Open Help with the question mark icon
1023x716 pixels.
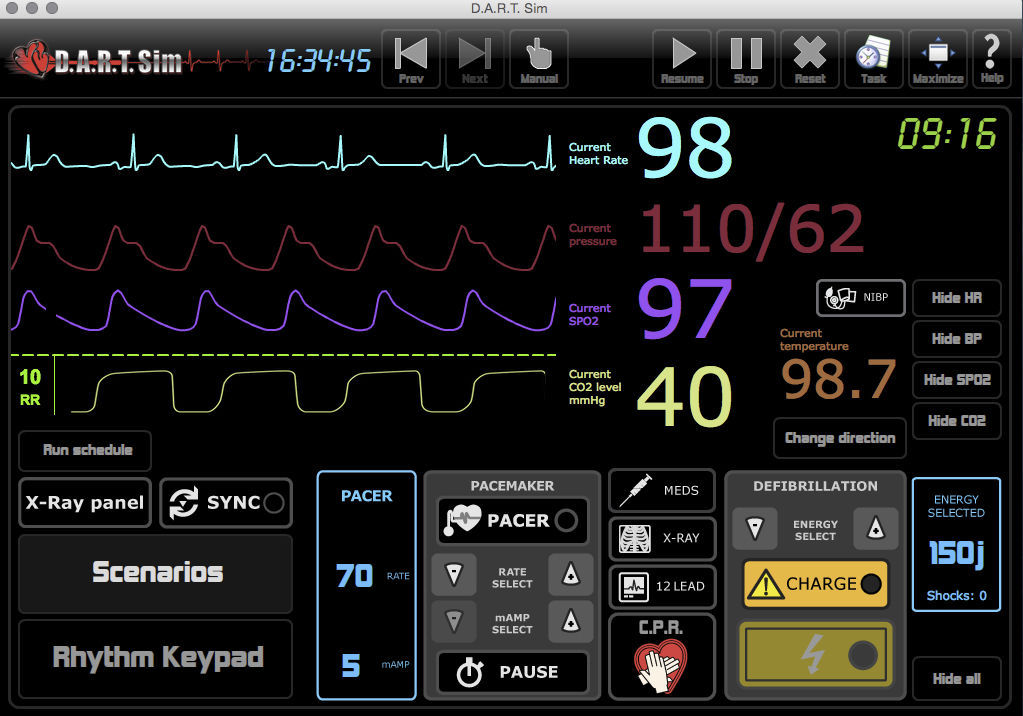pos(991,58)
